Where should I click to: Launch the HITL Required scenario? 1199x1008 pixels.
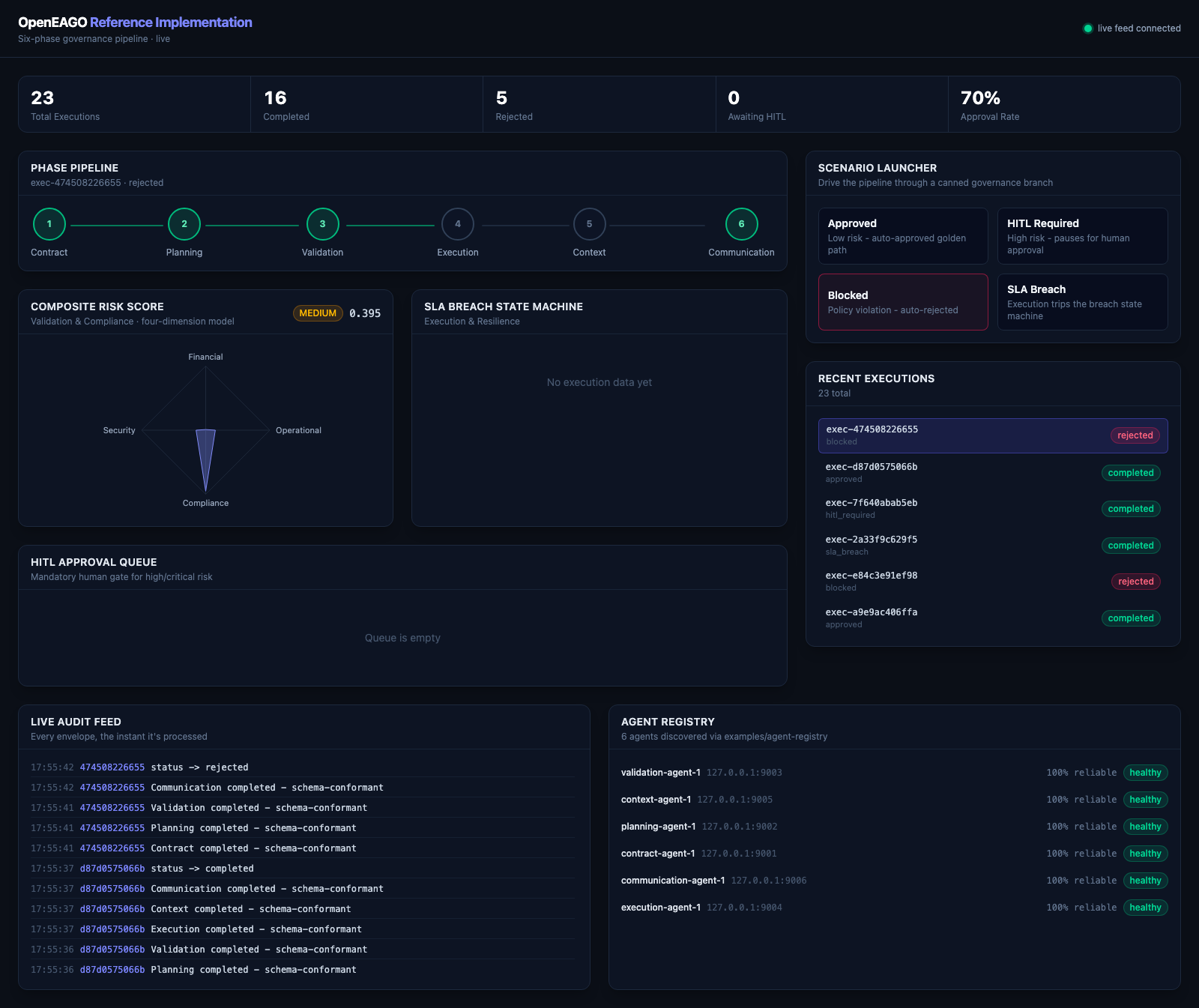coord(1083,236)
